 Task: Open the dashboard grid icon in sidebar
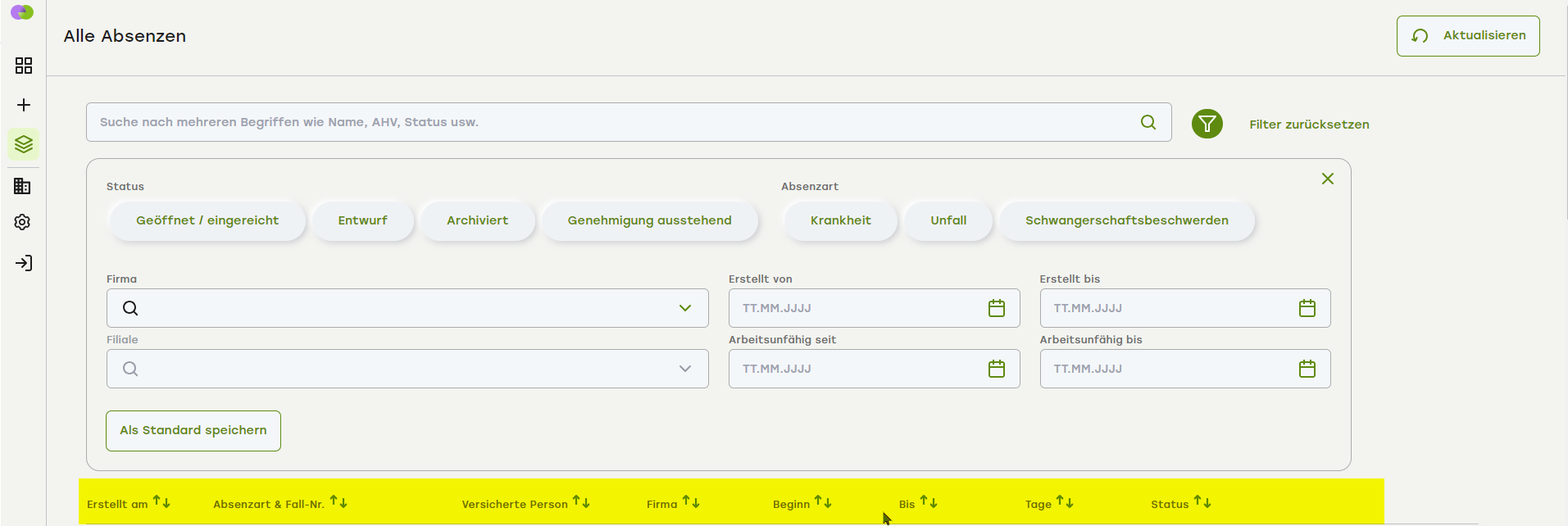pos(24,66)
